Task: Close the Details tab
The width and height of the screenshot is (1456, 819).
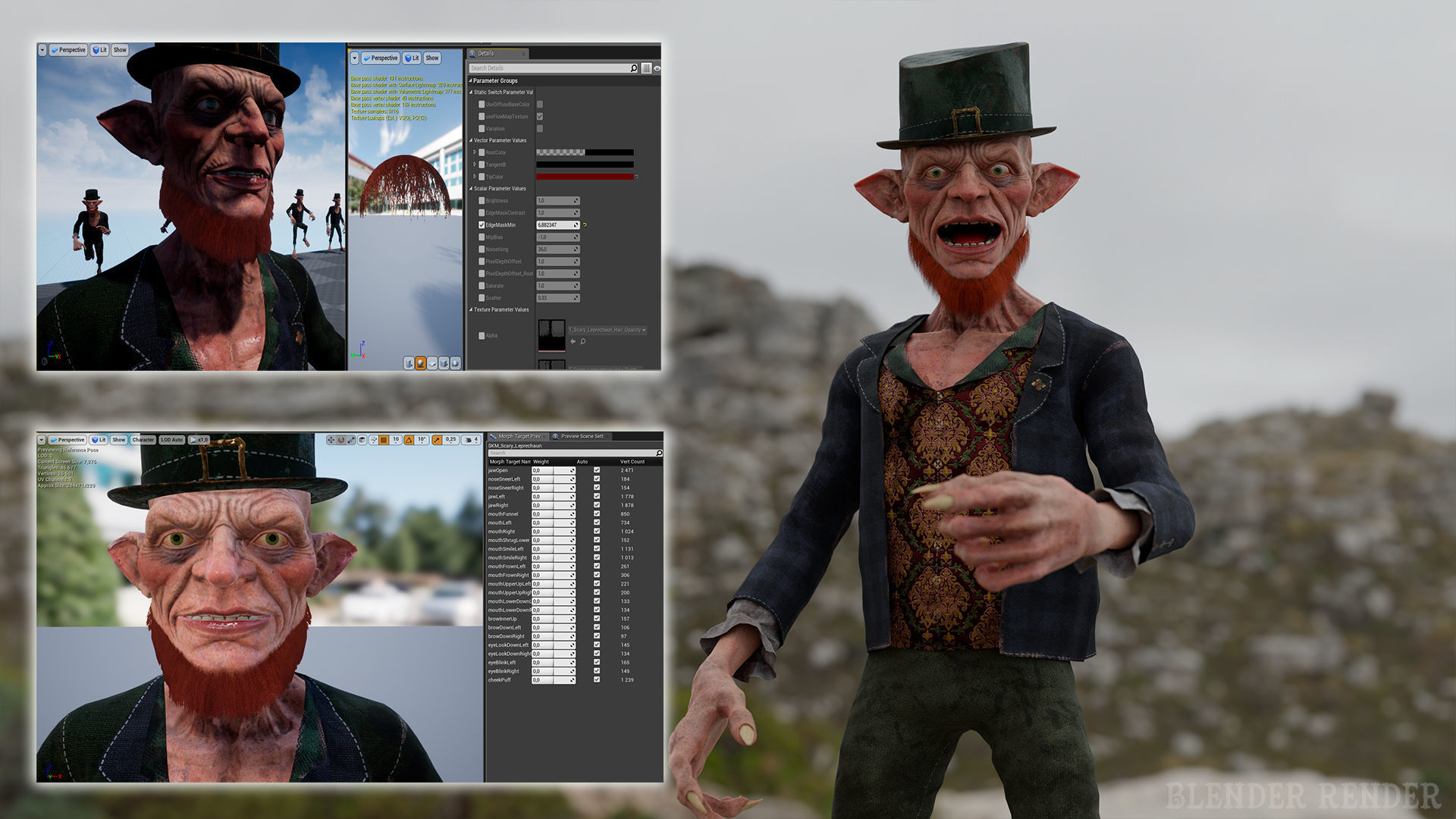Action: click(x=523, y=54)
